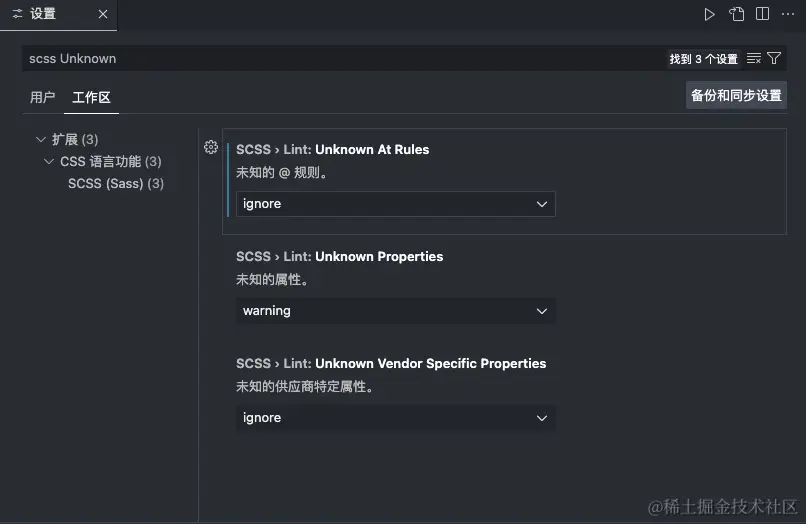Open the More Actions ellipsis menu
Screen dimensions: 806x524
pos(787,14)
